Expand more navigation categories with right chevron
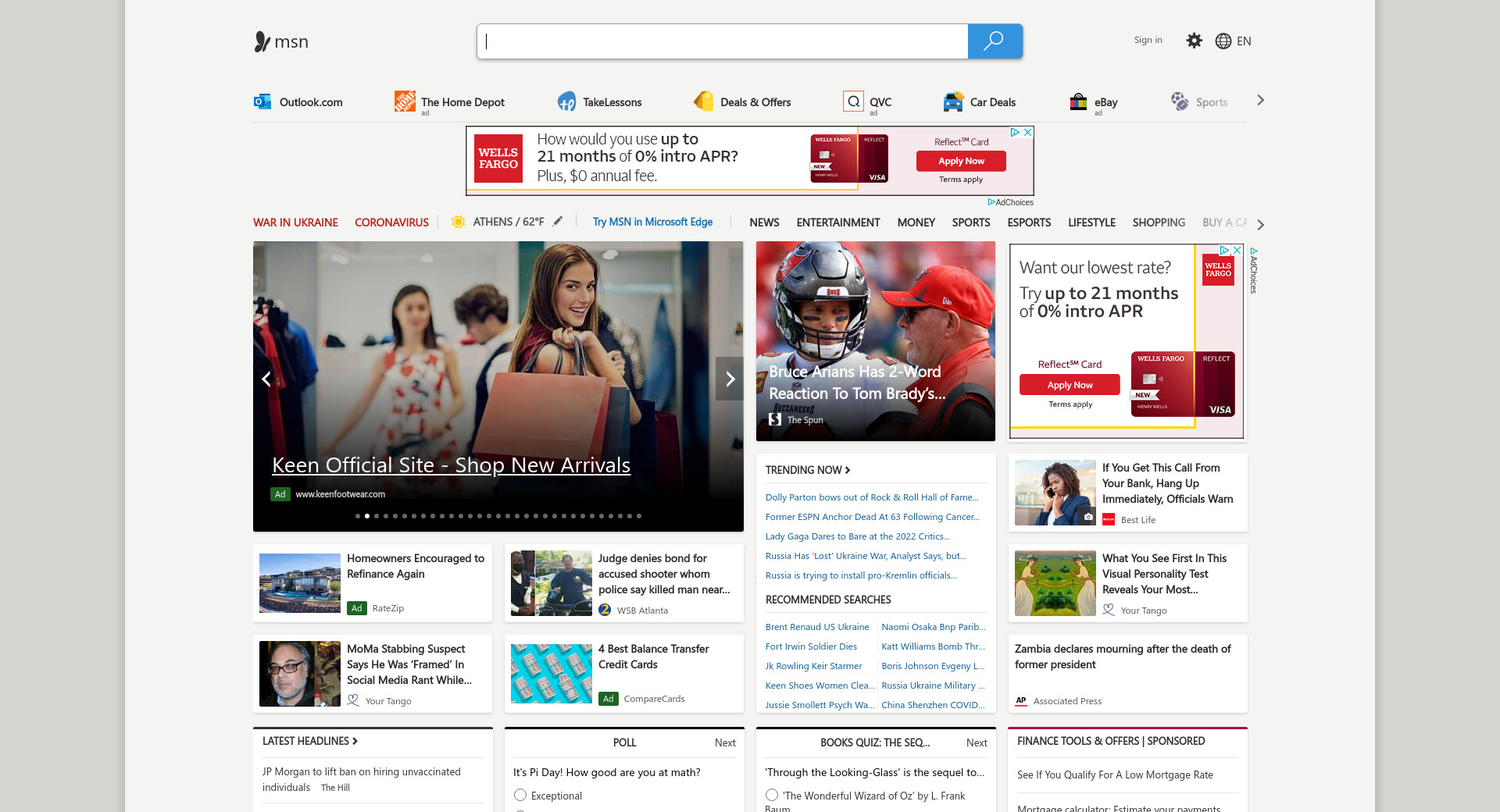This screenshot has height=812, width=1500. click(x=1260, y=225)
